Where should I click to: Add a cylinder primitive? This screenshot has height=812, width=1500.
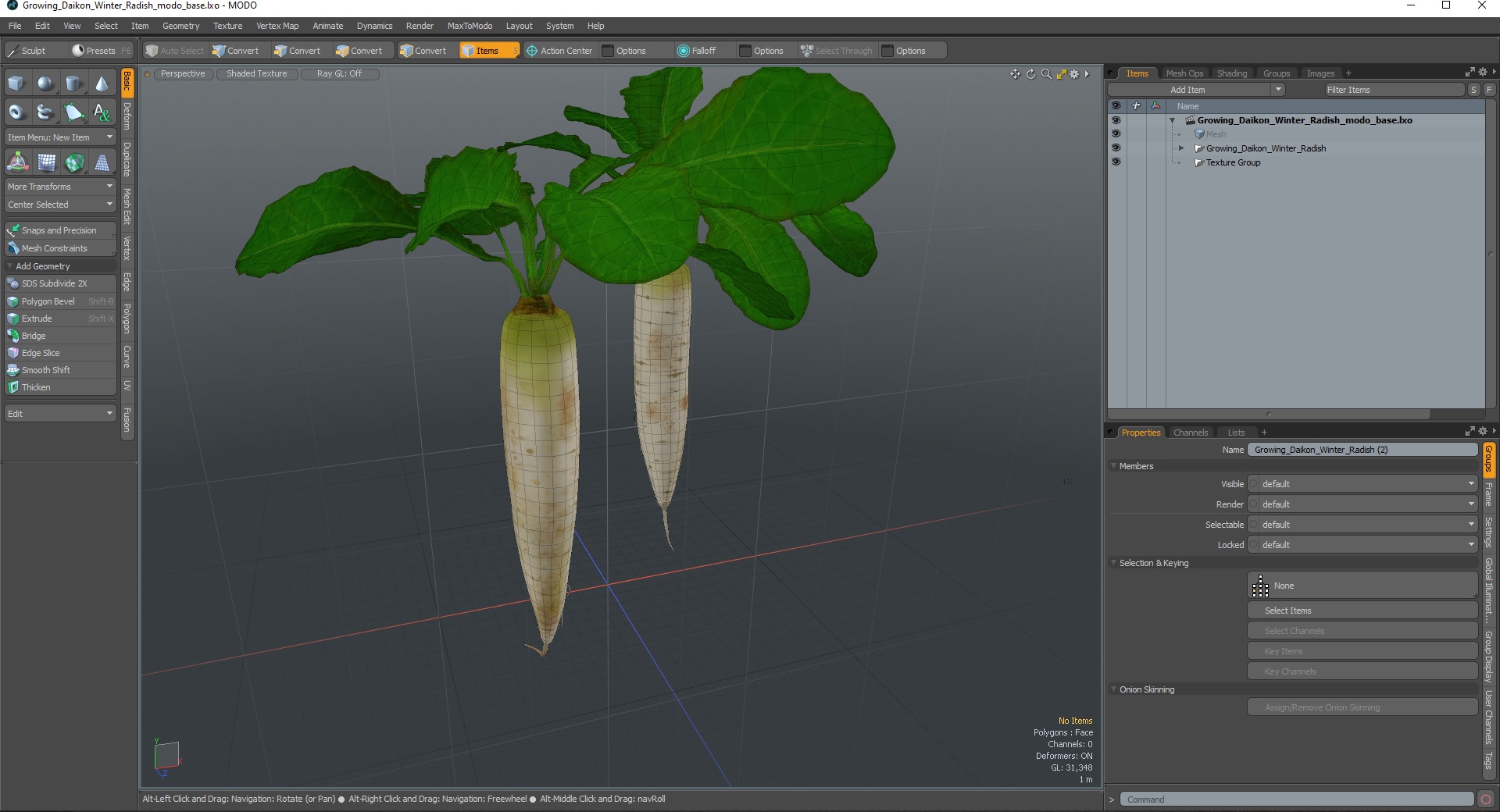[73, 84]
